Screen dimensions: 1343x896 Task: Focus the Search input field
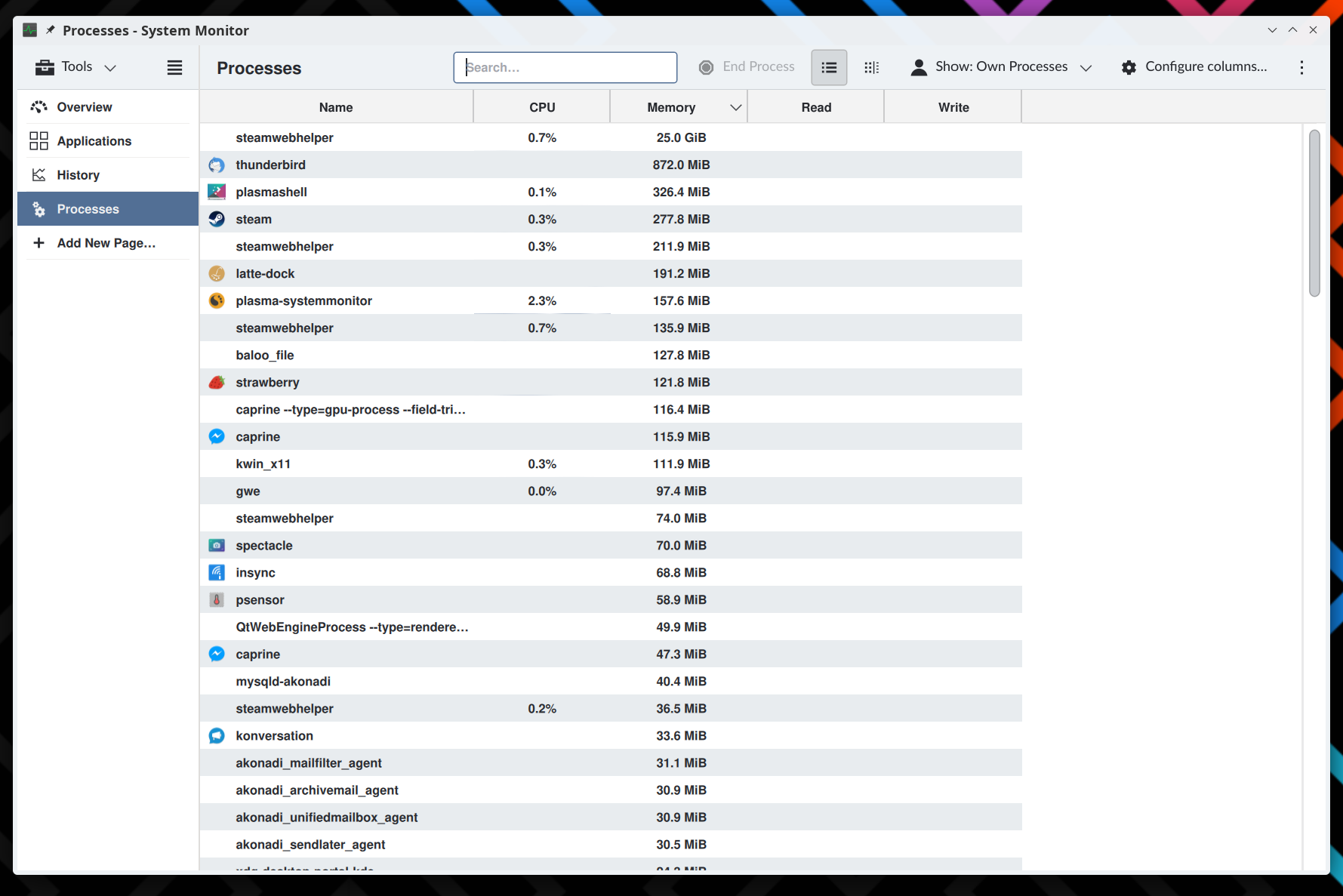click(565, 67)
